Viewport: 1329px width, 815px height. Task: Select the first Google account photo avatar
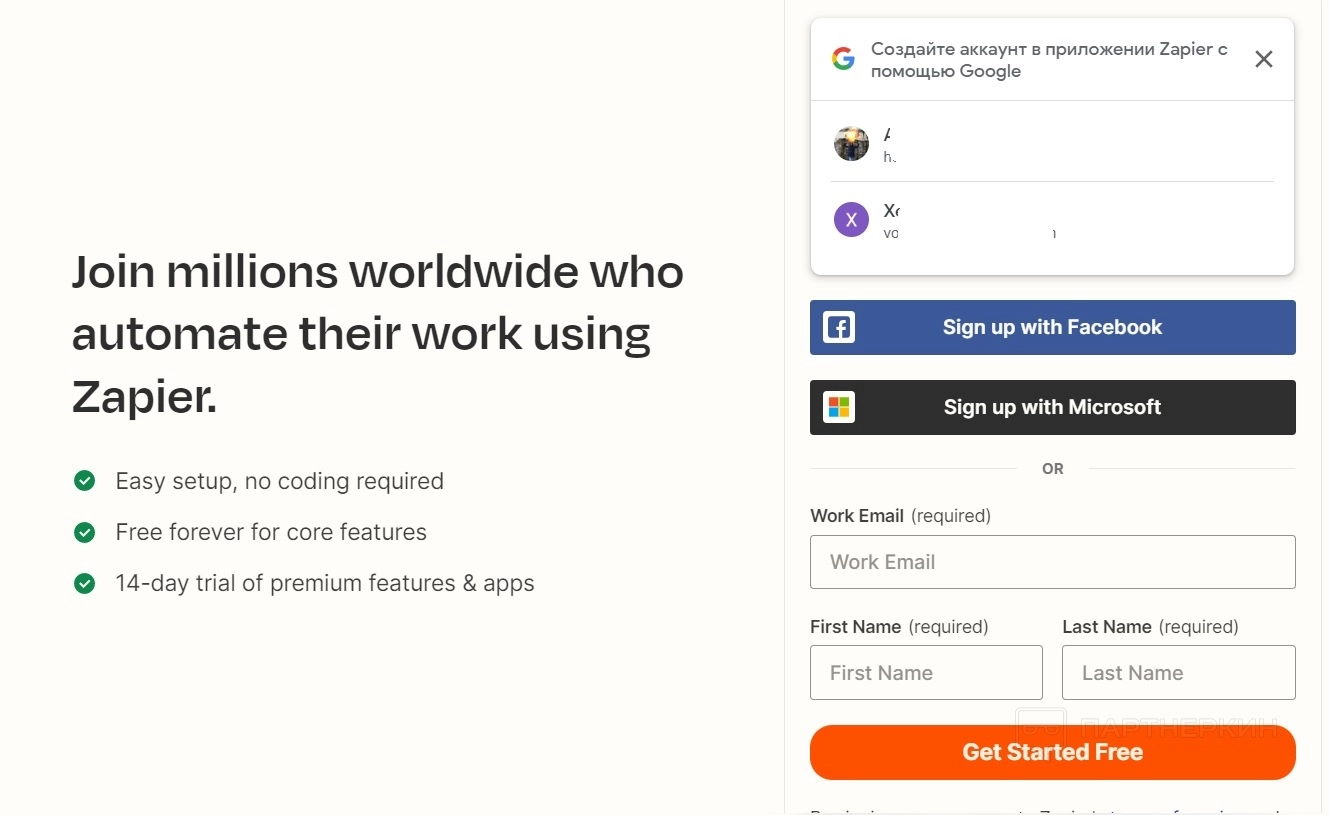(x=851, y=144)
